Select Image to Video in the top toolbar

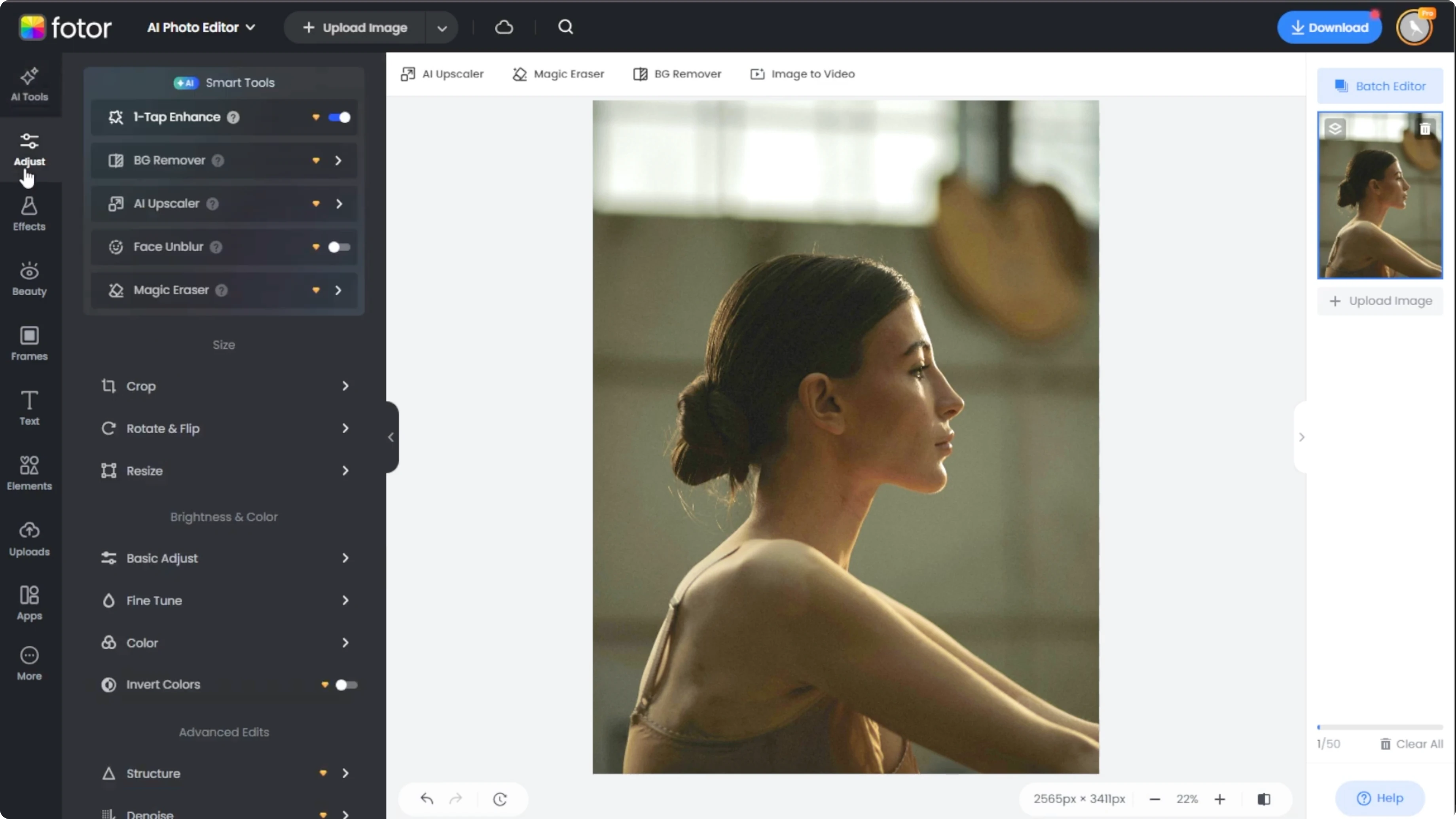click(802, 74)
